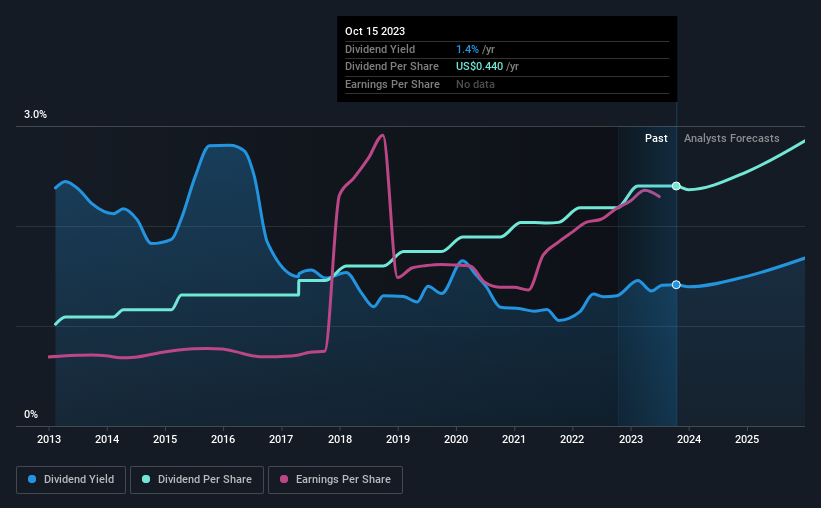This screenshot has width=821, height=508.
Task: Click the Analysts Forecasts label
Action: (x=731, y=138)
